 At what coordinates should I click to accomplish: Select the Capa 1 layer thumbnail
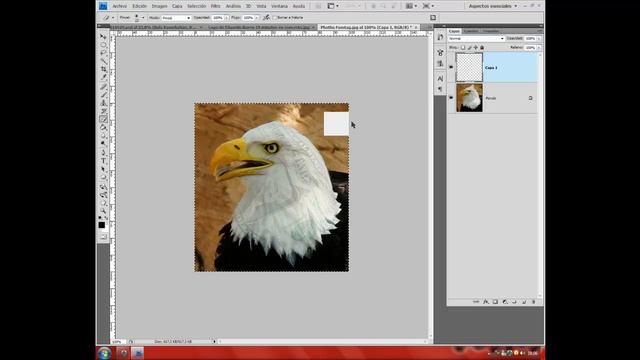[x=469, y=67]
